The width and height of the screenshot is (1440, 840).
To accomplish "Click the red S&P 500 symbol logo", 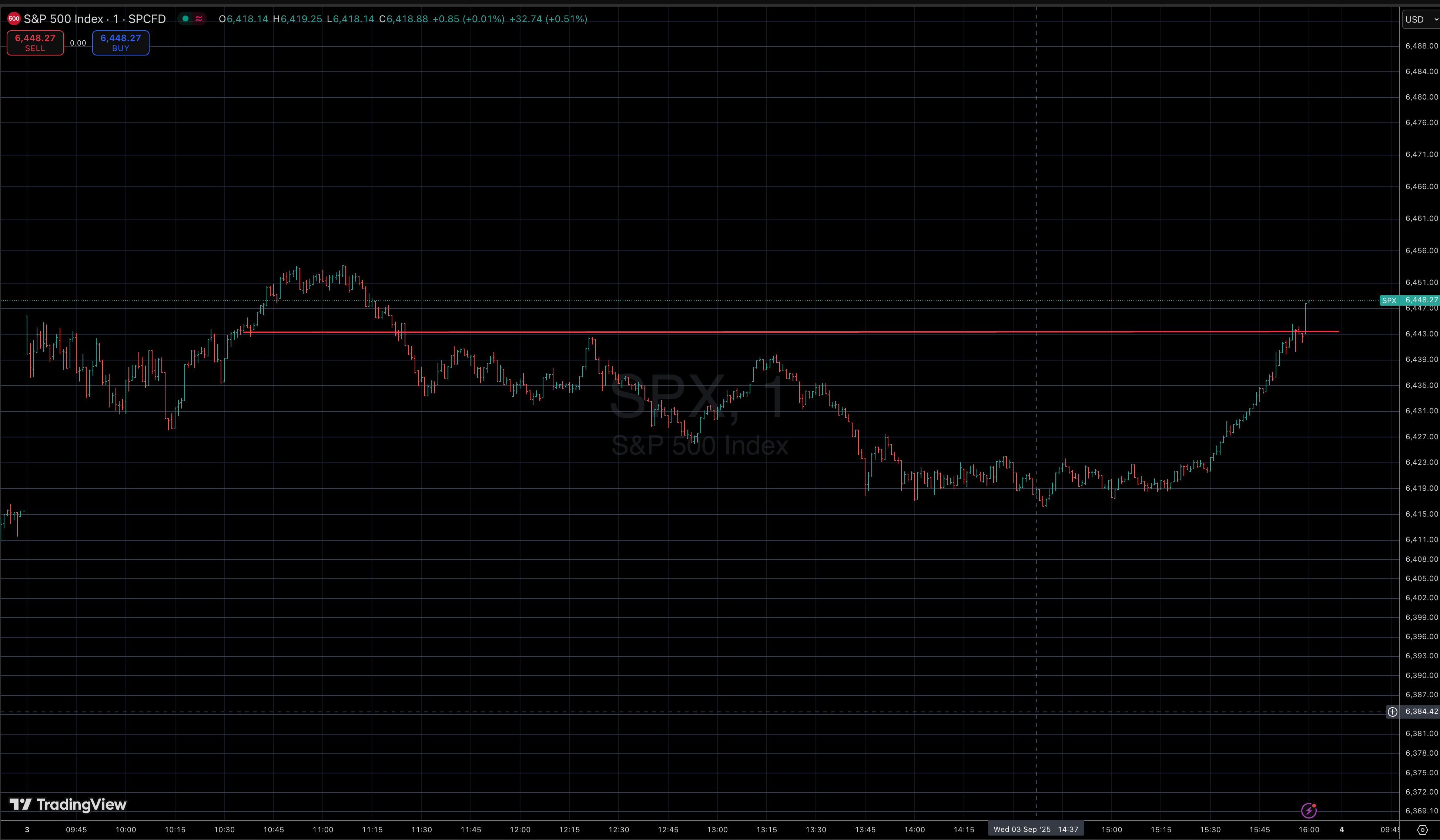I will click(x=14, y=19).
